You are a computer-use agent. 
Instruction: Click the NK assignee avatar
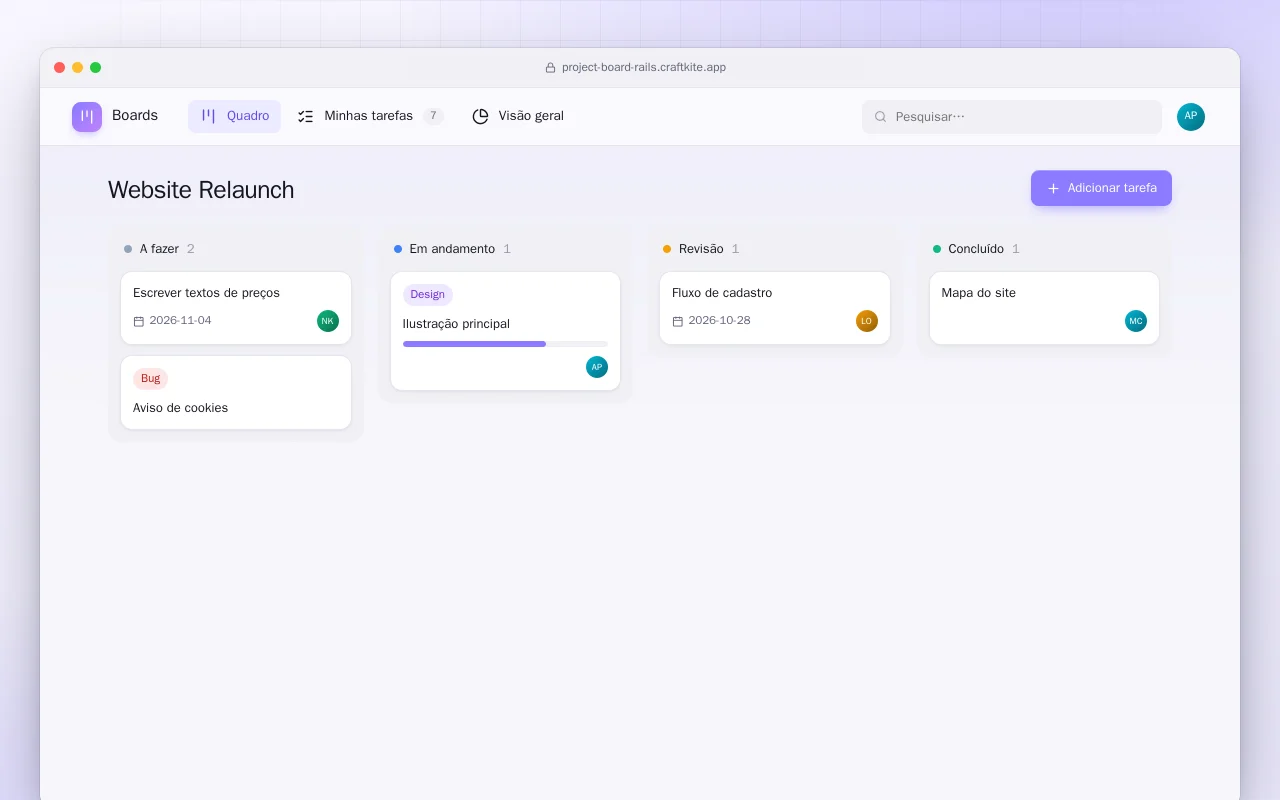(328, 321)
